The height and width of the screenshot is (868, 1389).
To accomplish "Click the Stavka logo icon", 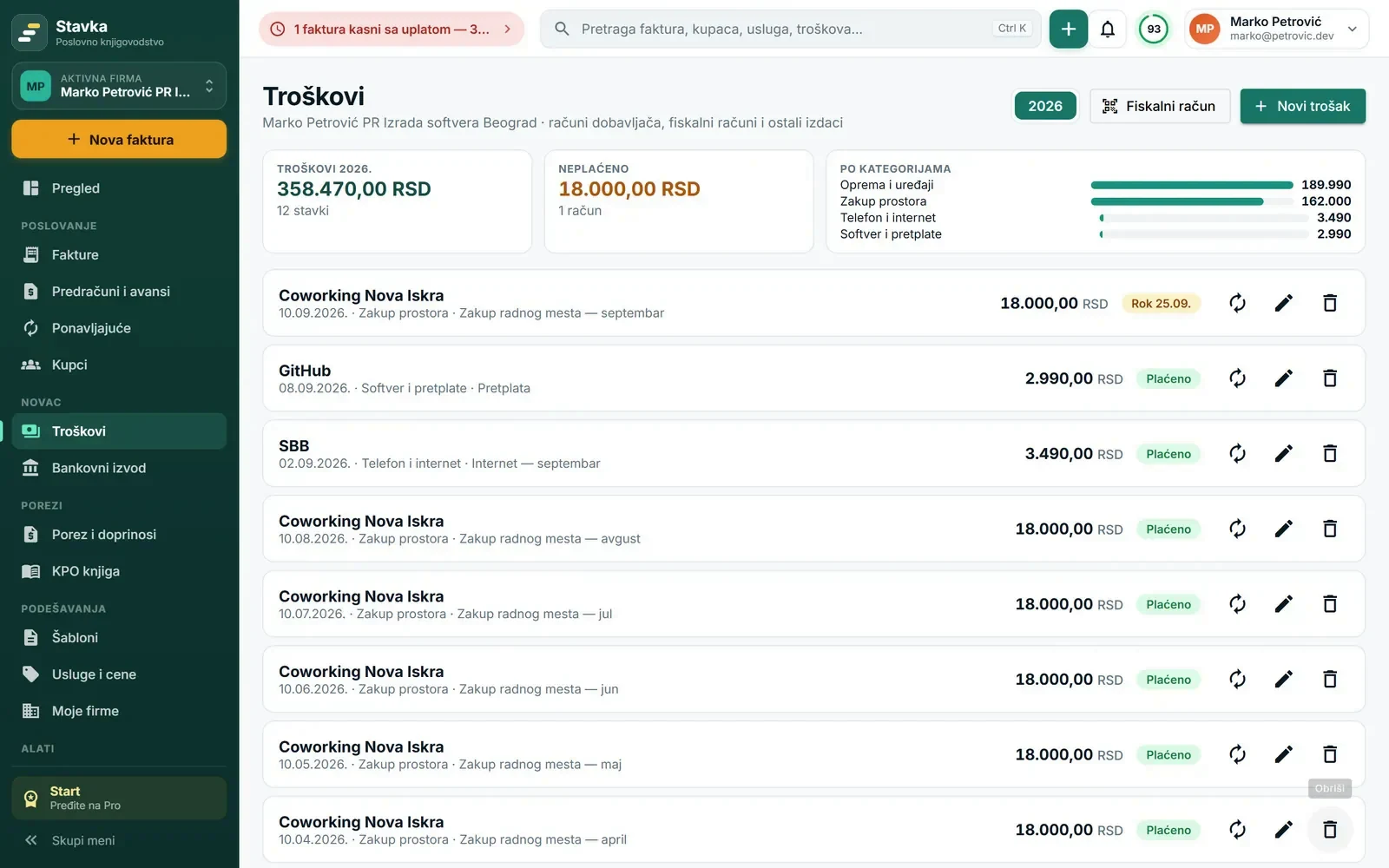I will 30,33.
